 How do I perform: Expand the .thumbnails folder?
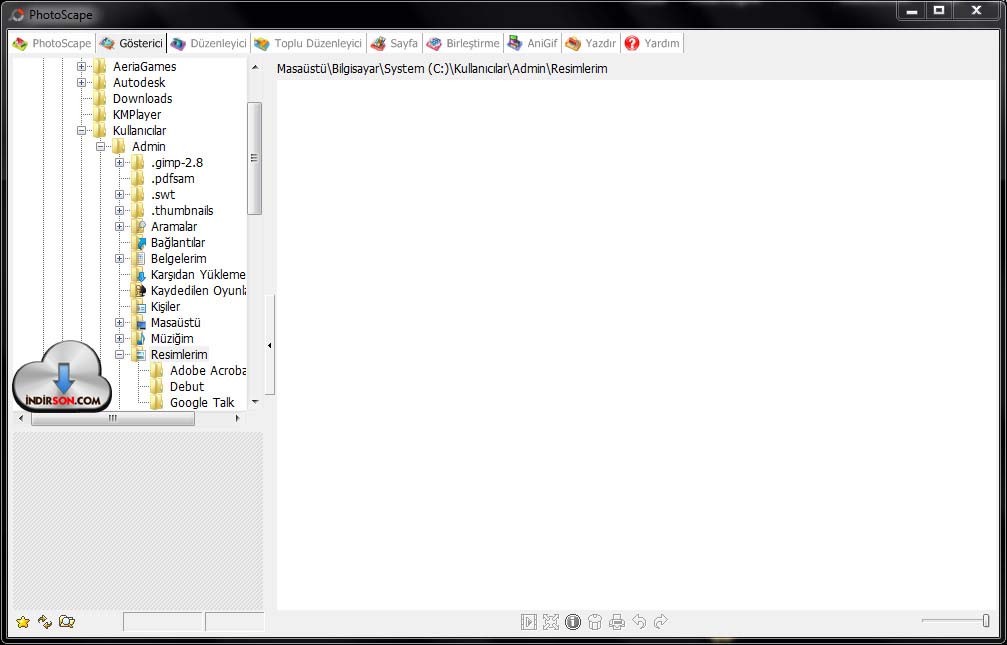tap(119, 211)
